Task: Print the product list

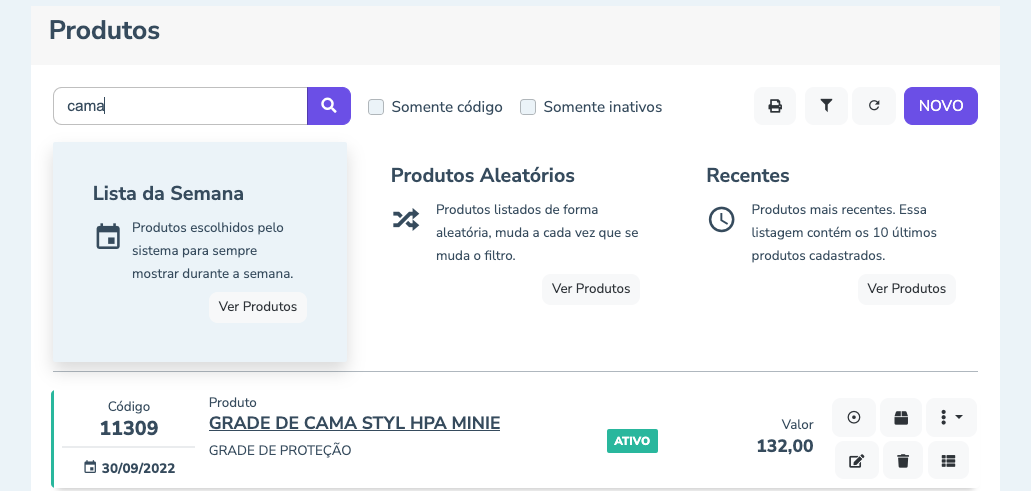Action: [x=774, y=106]
